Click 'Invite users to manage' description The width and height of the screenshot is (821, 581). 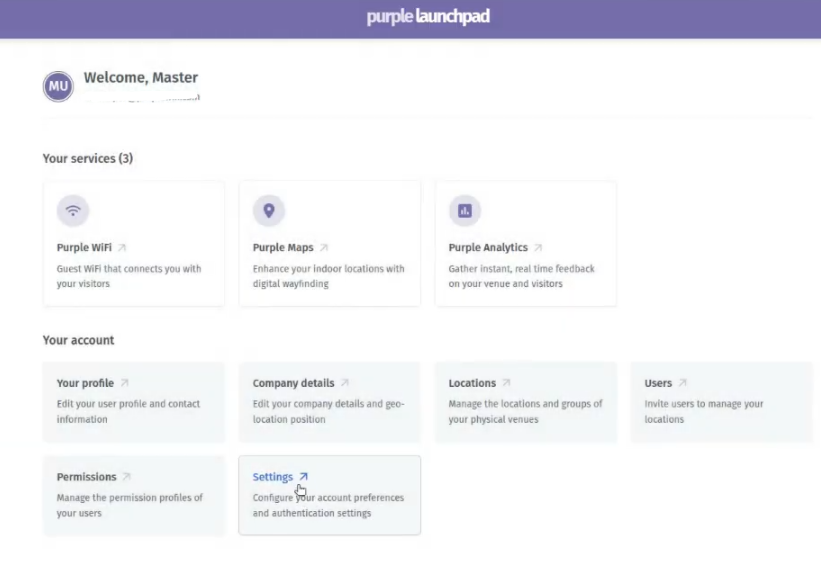point(704,411)
